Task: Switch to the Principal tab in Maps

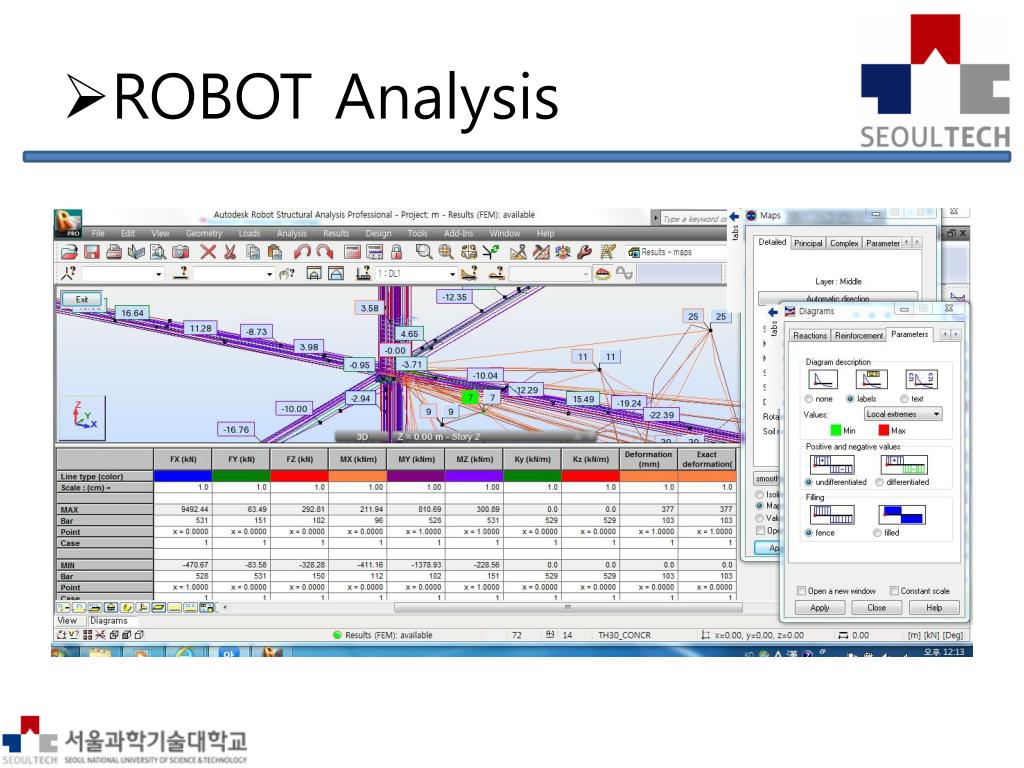Action: (808, 243)
